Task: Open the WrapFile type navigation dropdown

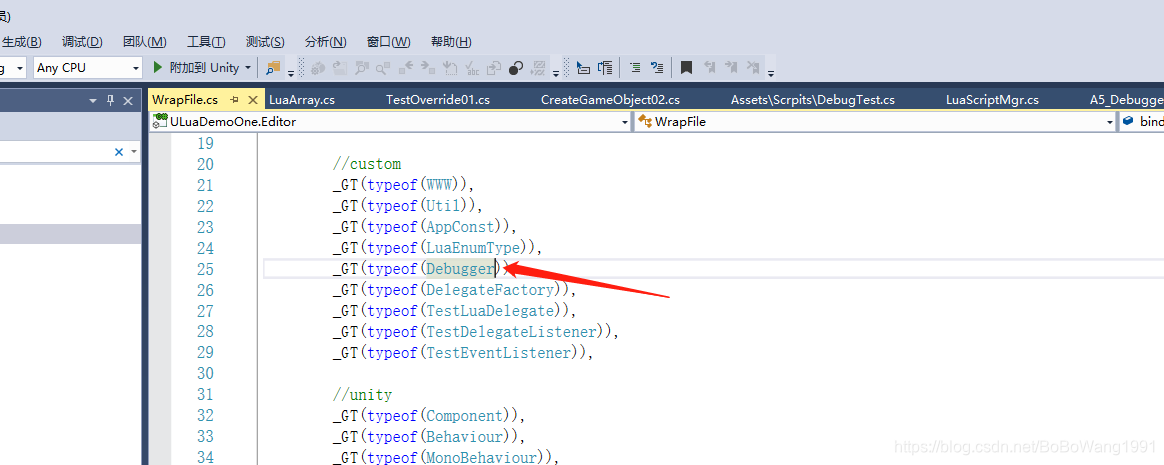Action: tap(1111, 122)
